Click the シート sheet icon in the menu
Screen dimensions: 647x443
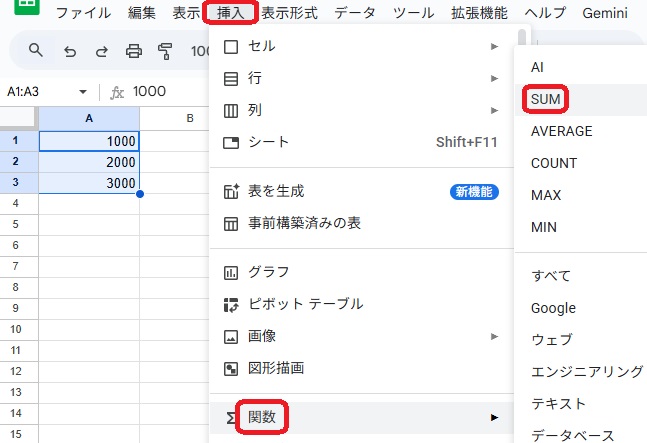231,143
